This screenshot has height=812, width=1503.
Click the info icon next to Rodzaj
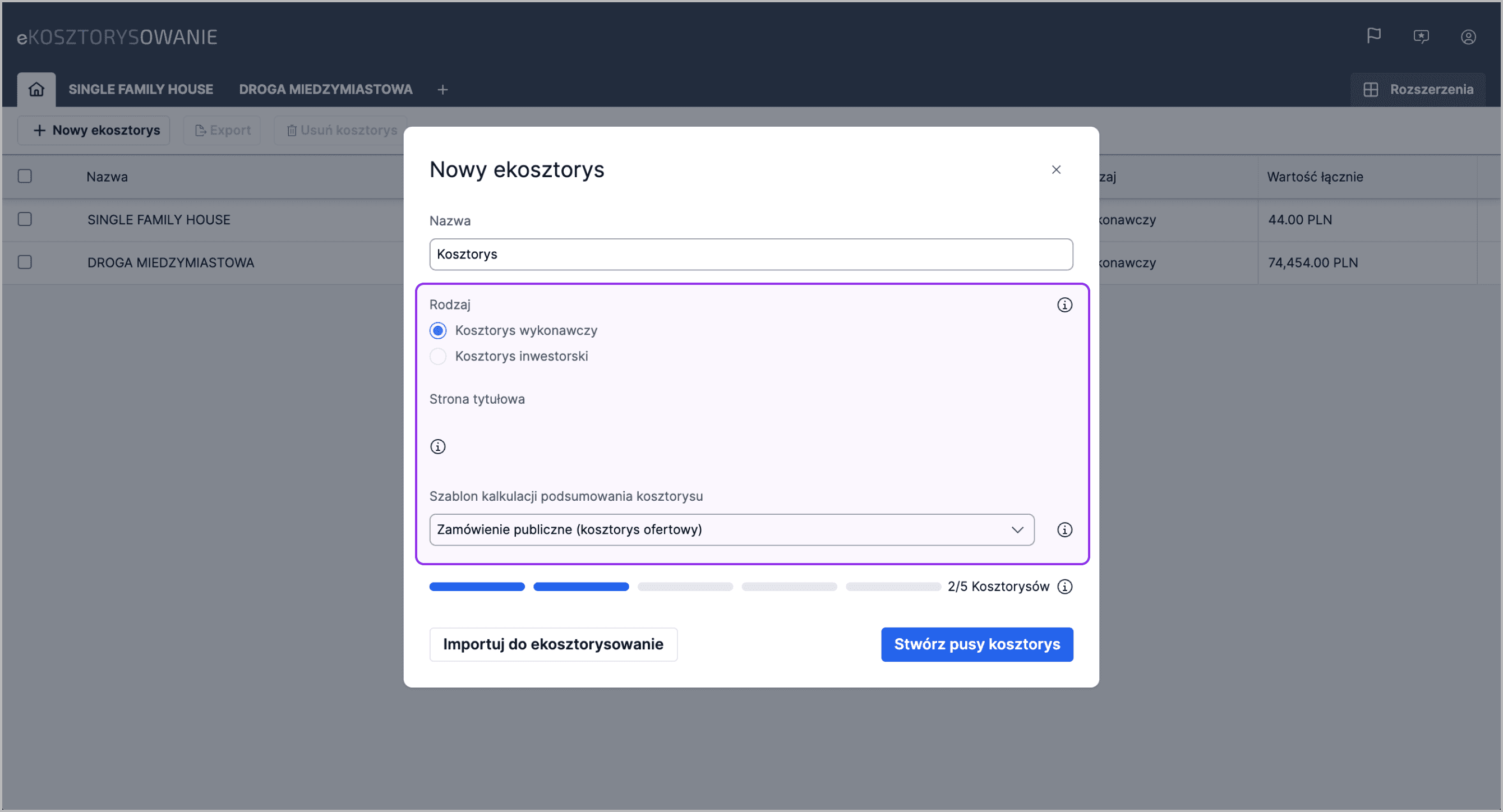(1064, 305)
